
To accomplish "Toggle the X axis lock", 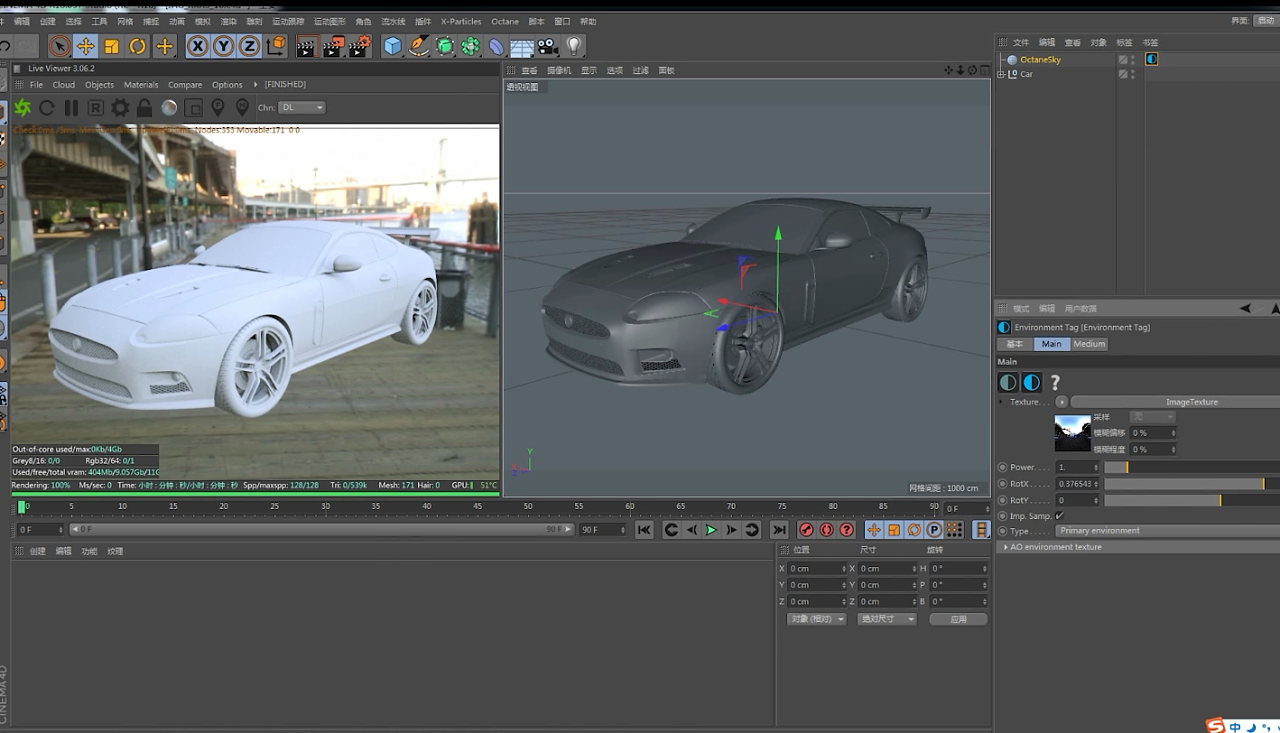I will pos(198,46).
